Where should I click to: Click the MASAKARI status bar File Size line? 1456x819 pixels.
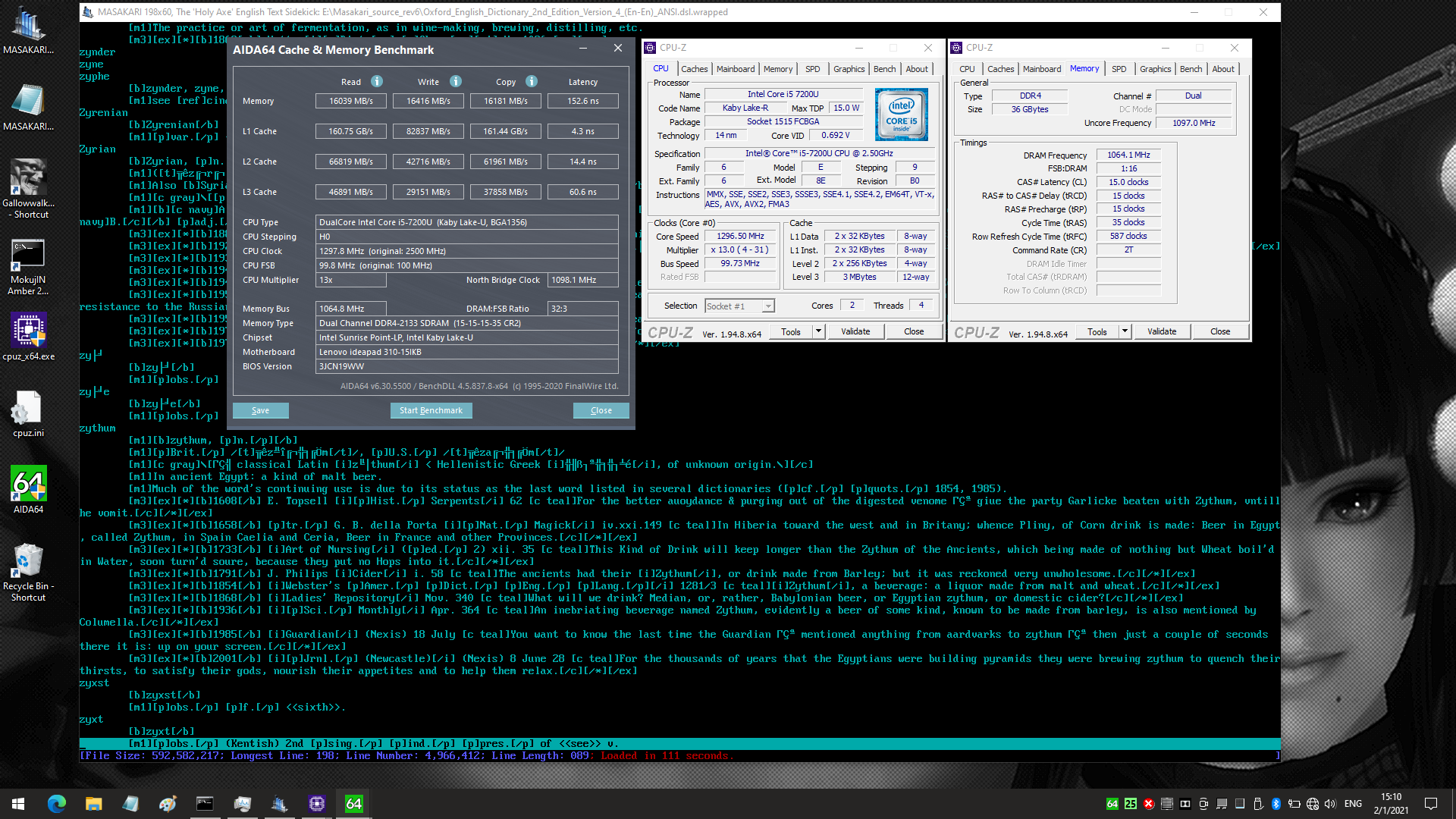pos(679,756)
